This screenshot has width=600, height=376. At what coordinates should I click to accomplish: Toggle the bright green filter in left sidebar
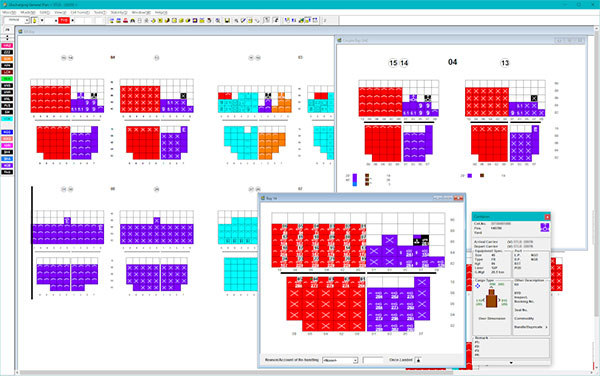7,79
